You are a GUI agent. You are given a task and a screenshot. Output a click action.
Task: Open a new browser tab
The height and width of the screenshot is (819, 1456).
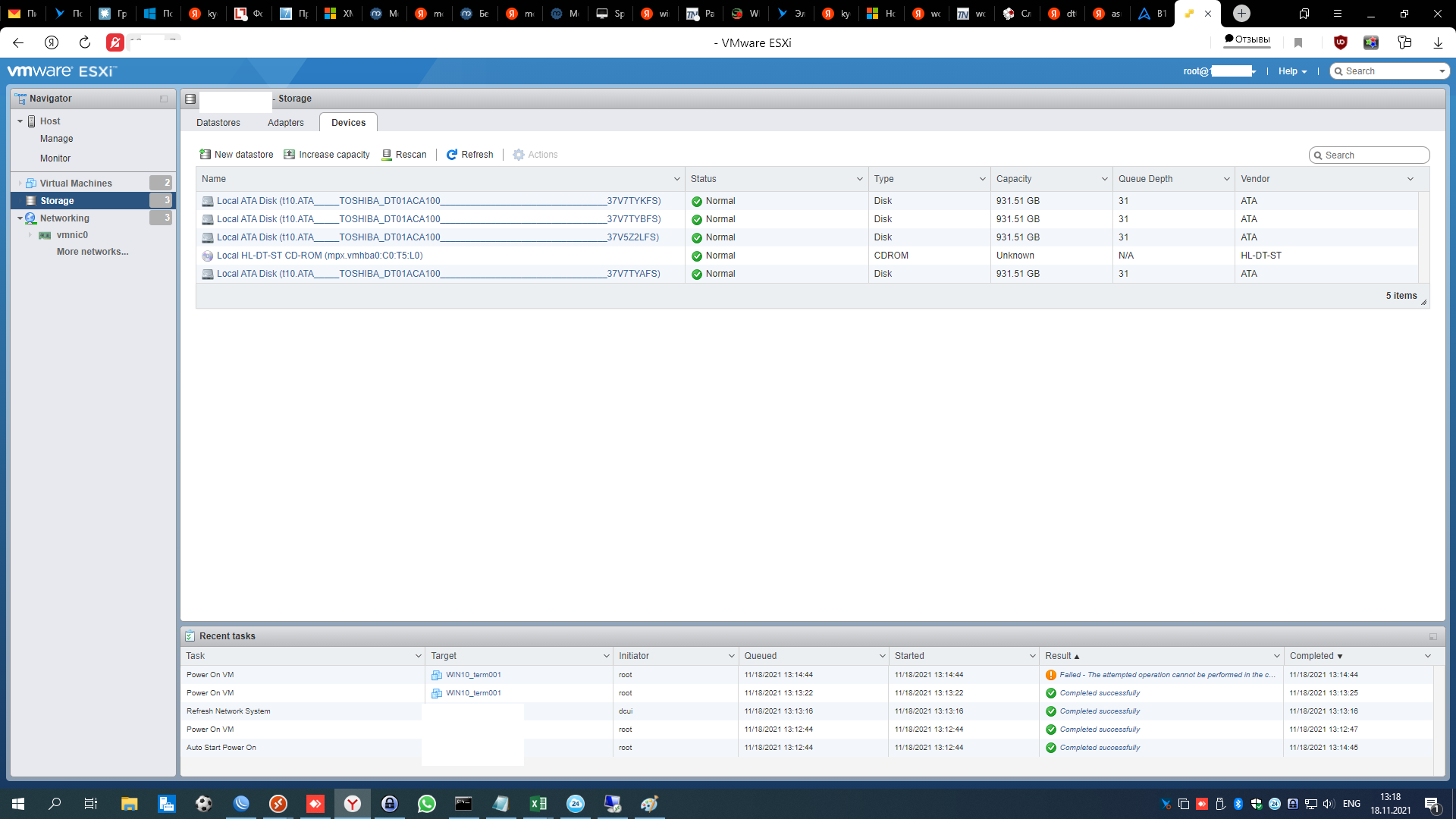[x=1241, y=14]
